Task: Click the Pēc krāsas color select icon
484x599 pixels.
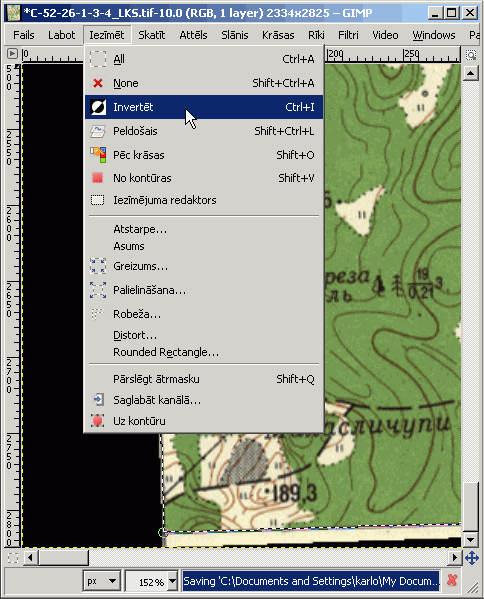Action: pyautogui.click(x=98, y=155)
